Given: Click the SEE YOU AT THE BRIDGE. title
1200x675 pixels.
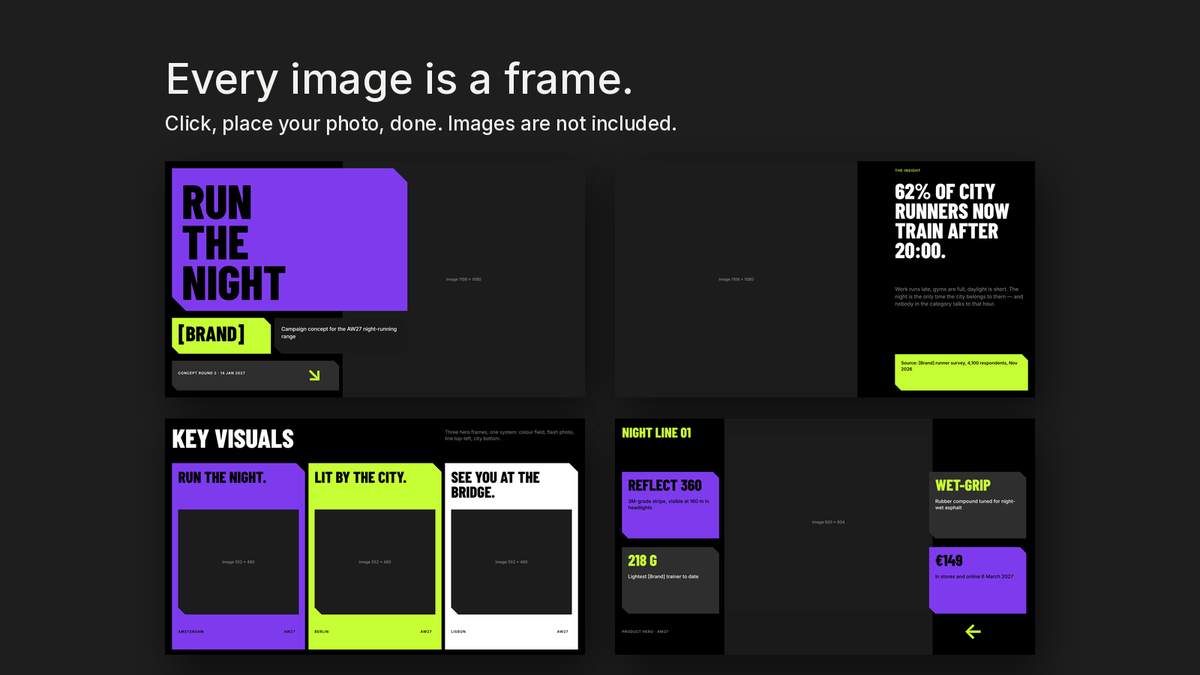Looking at the screenshot, I should pos(495,485).
